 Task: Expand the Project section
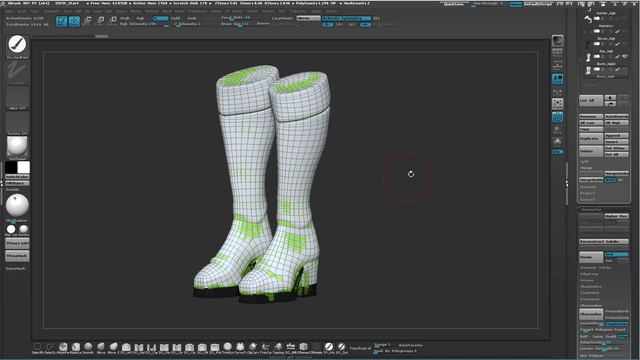pos(587,193)
